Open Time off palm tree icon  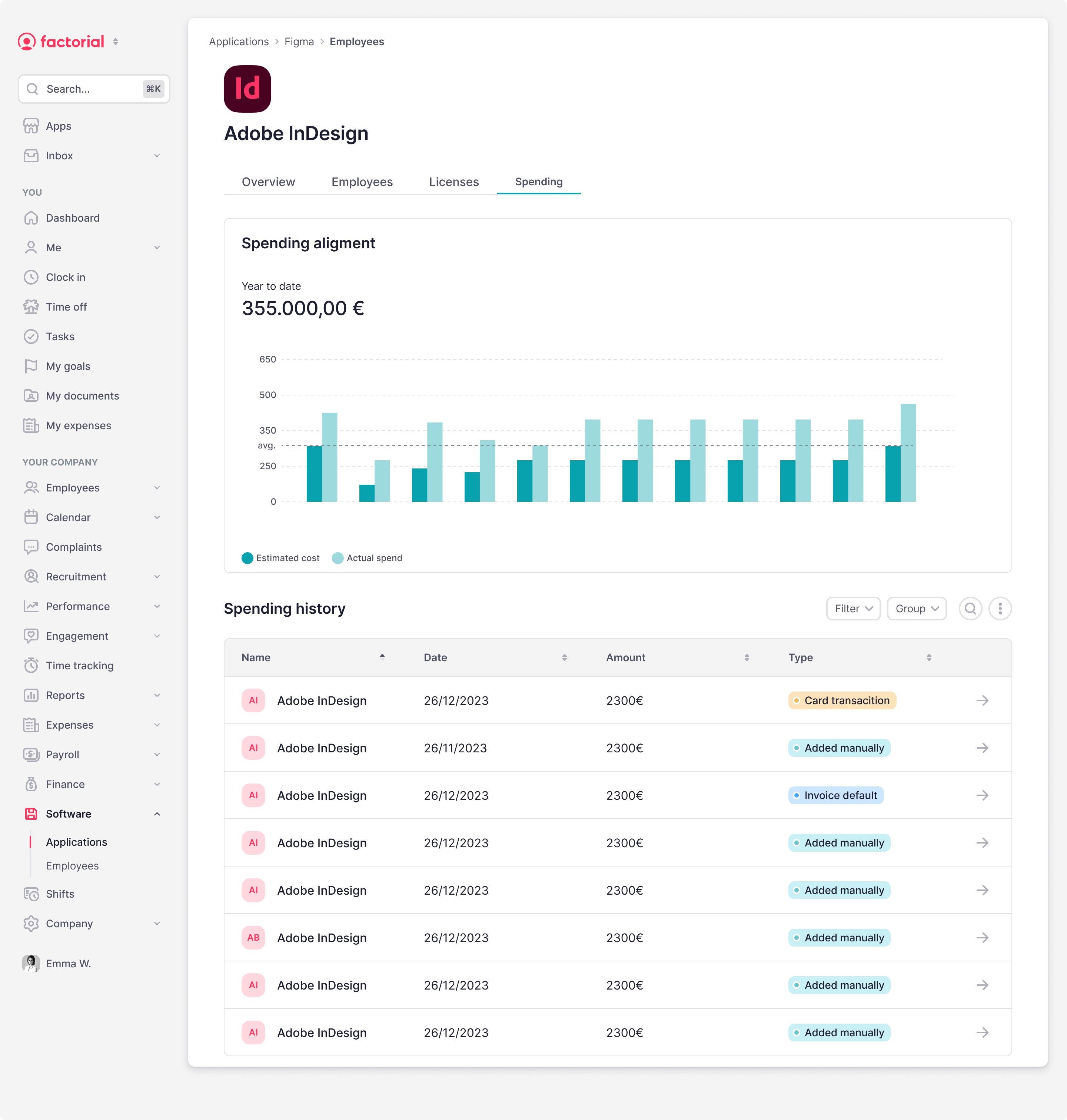(31, 306)
